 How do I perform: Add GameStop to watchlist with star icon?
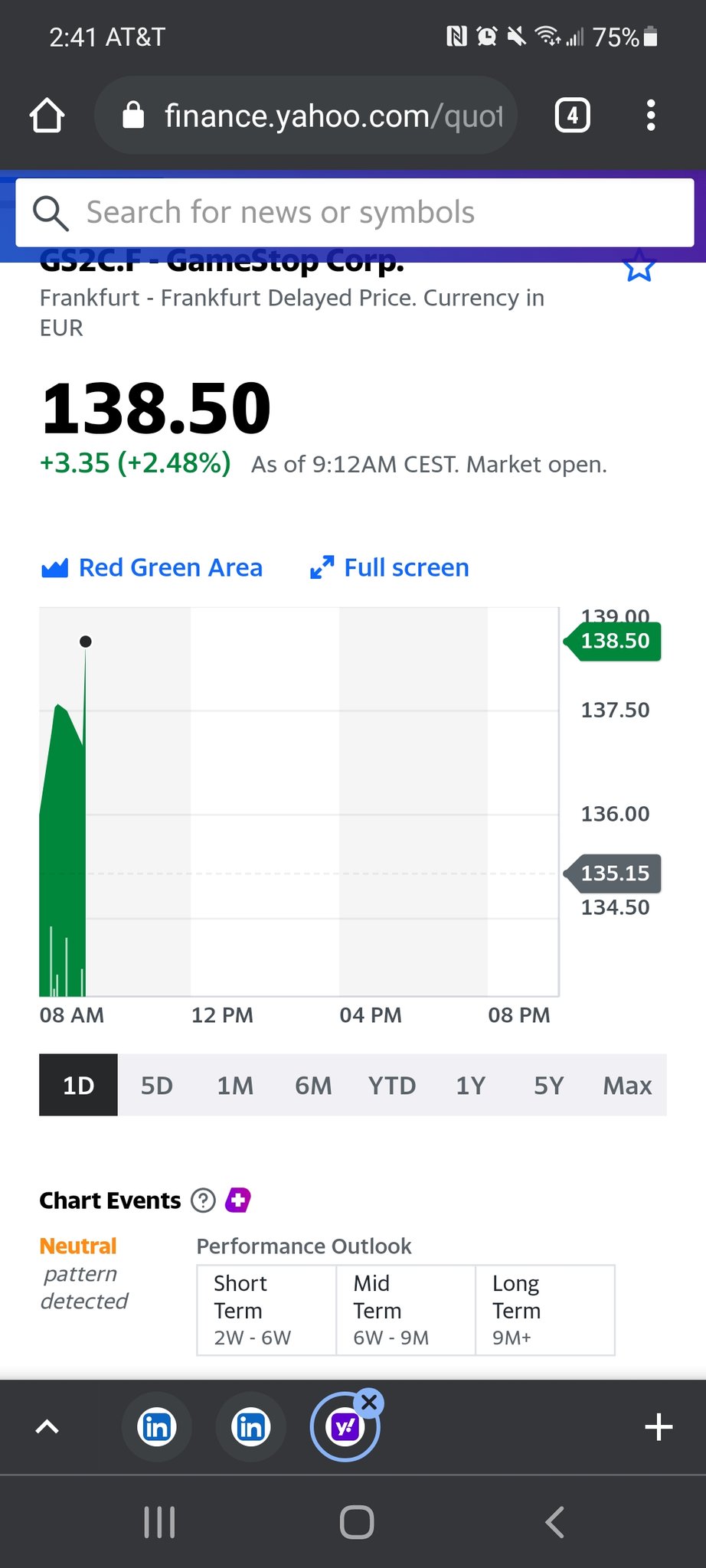[x=639, y=267]
